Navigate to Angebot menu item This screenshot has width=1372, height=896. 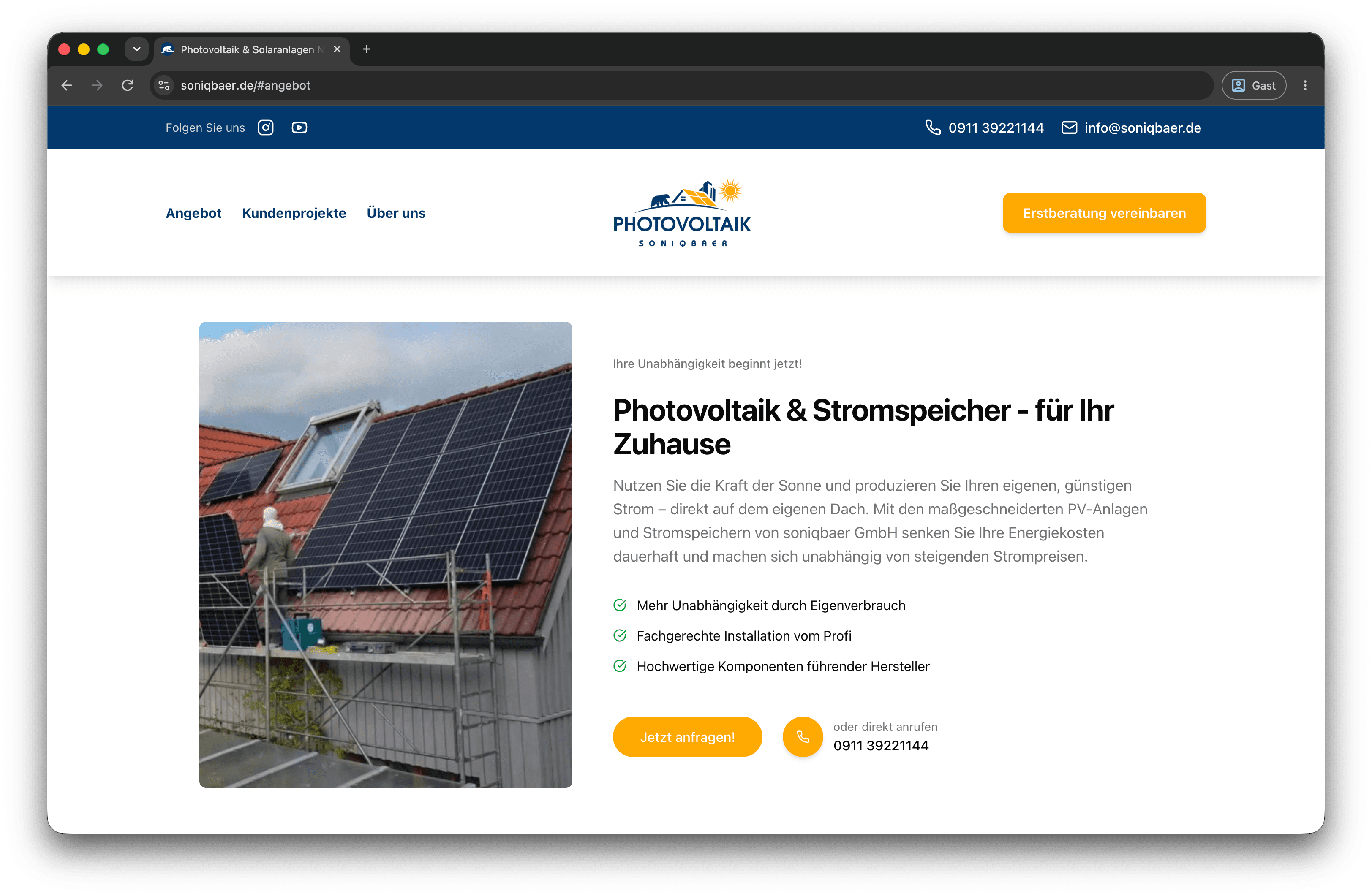pos(194,213)
